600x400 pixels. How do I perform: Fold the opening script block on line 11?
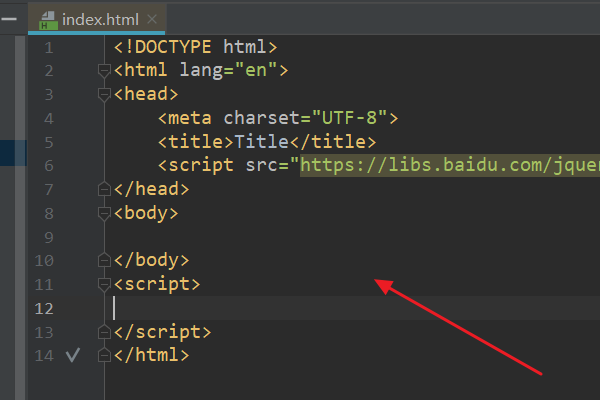tap(104, 284)
